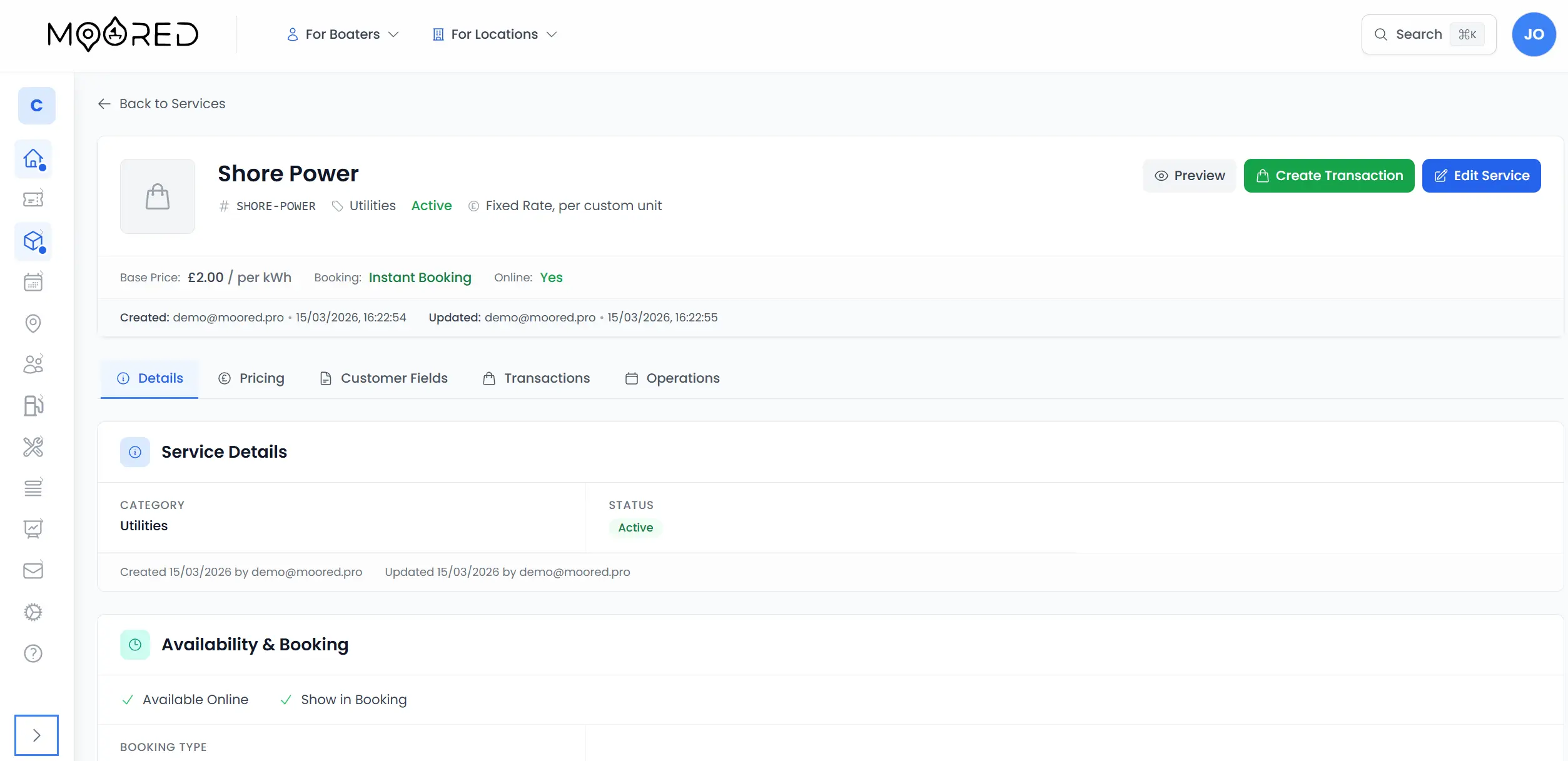Expand the collapsed sidebar with arrow button
1568x761 pixels.
tap(36, 735)
